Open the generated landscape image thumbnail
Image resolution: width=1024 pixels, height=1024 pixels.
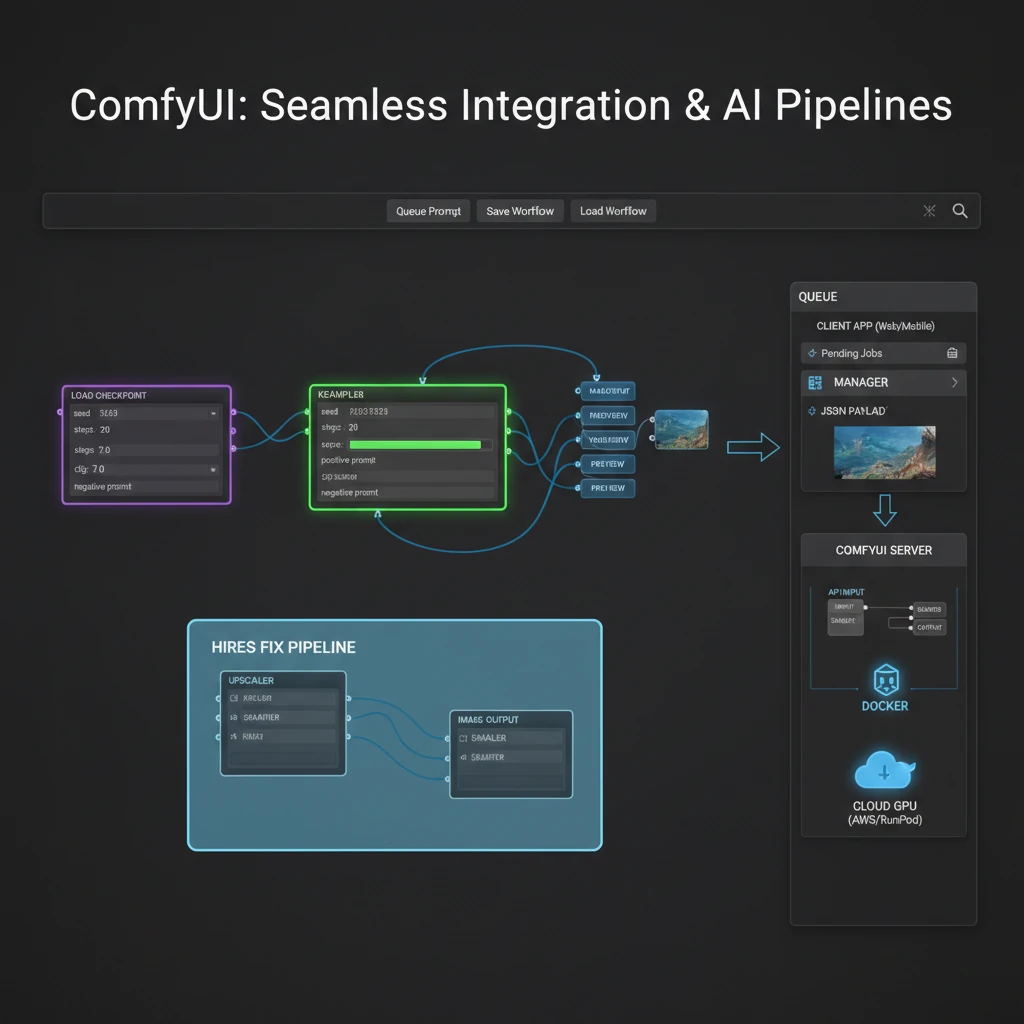coord(683,427)
